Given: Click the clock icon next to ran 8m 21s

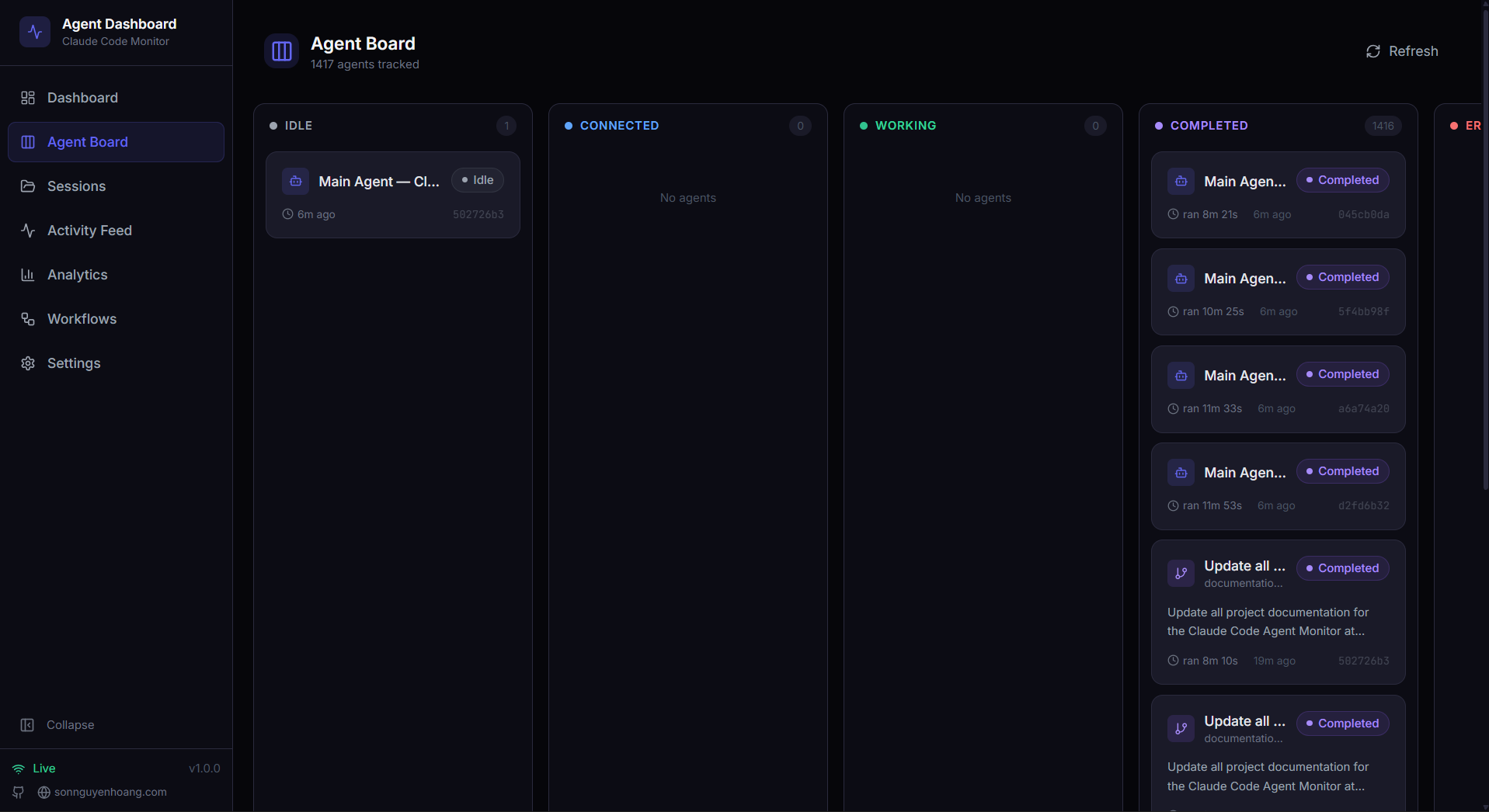Looking at the screenshot, I should click(1173, 214).
